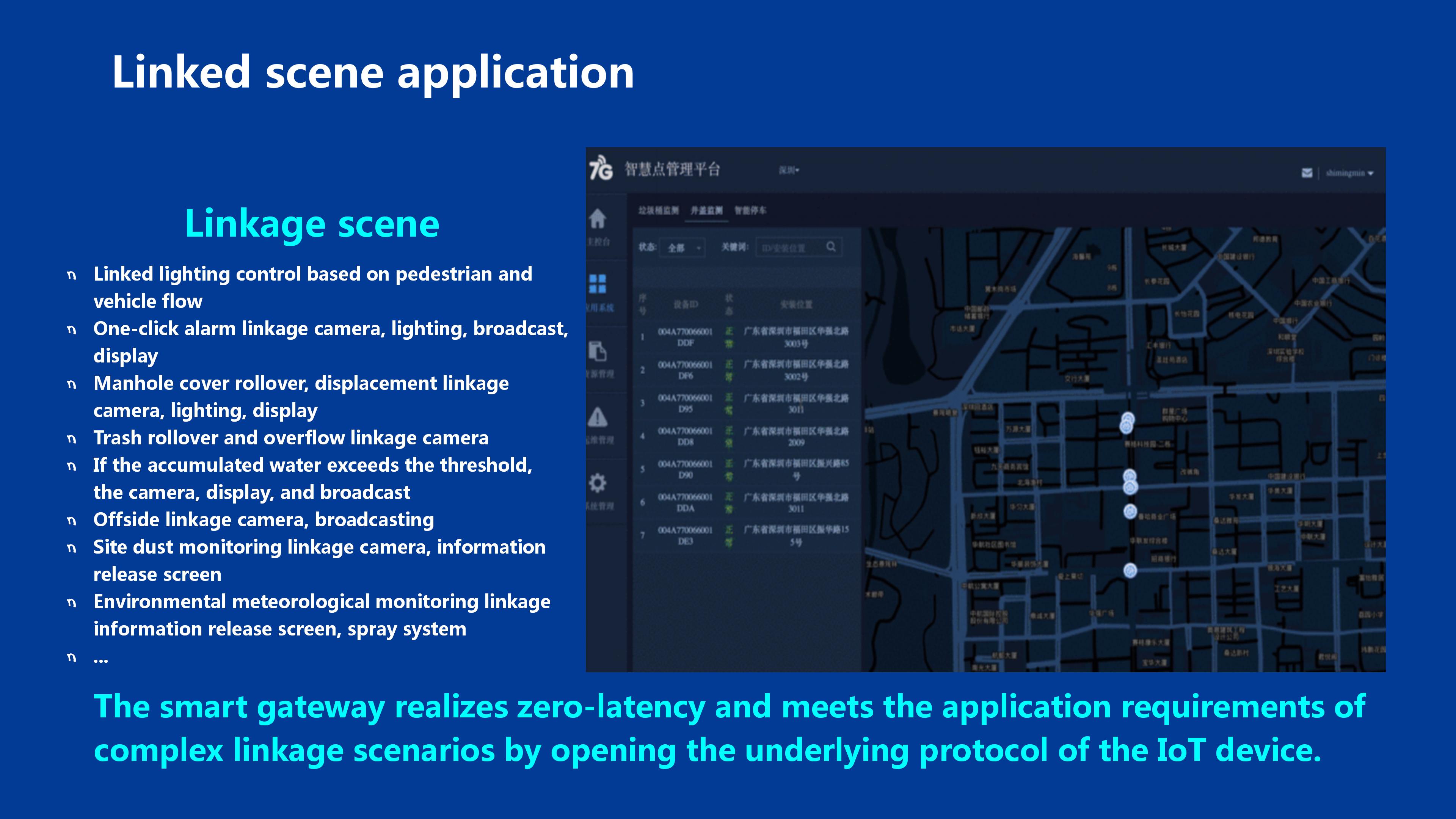This screenshot has height=819, width=1456.
Task: Open the settings gear sidebar icon
Action: [598, 483]
